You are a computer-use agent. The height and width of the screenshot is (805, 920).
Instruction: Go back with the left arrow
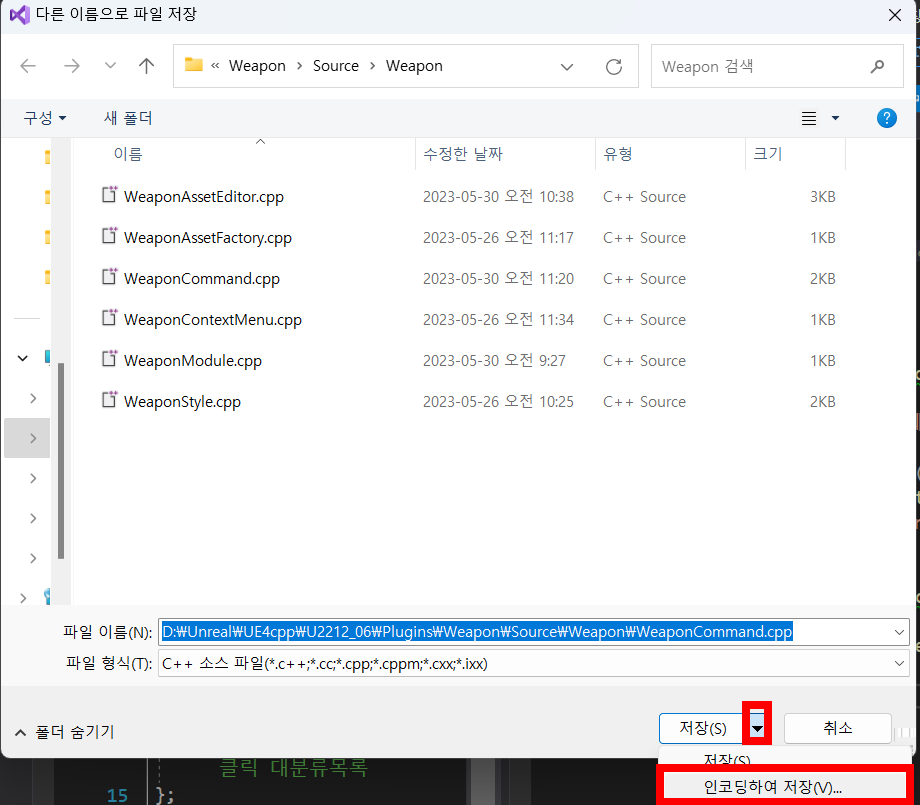point(28,66)
